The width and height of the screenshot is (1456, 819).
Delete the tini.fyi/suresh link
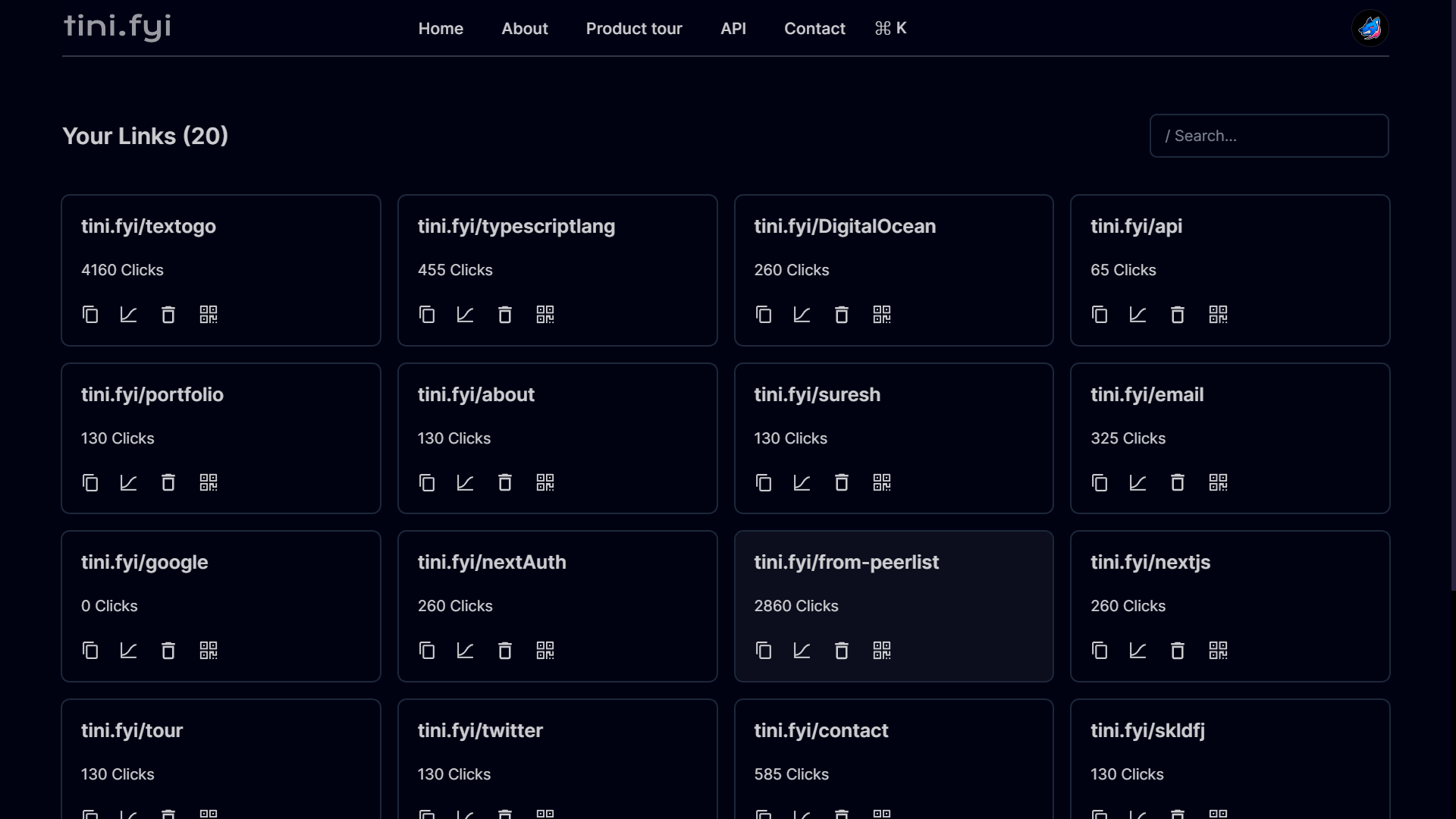pos(842,483)
